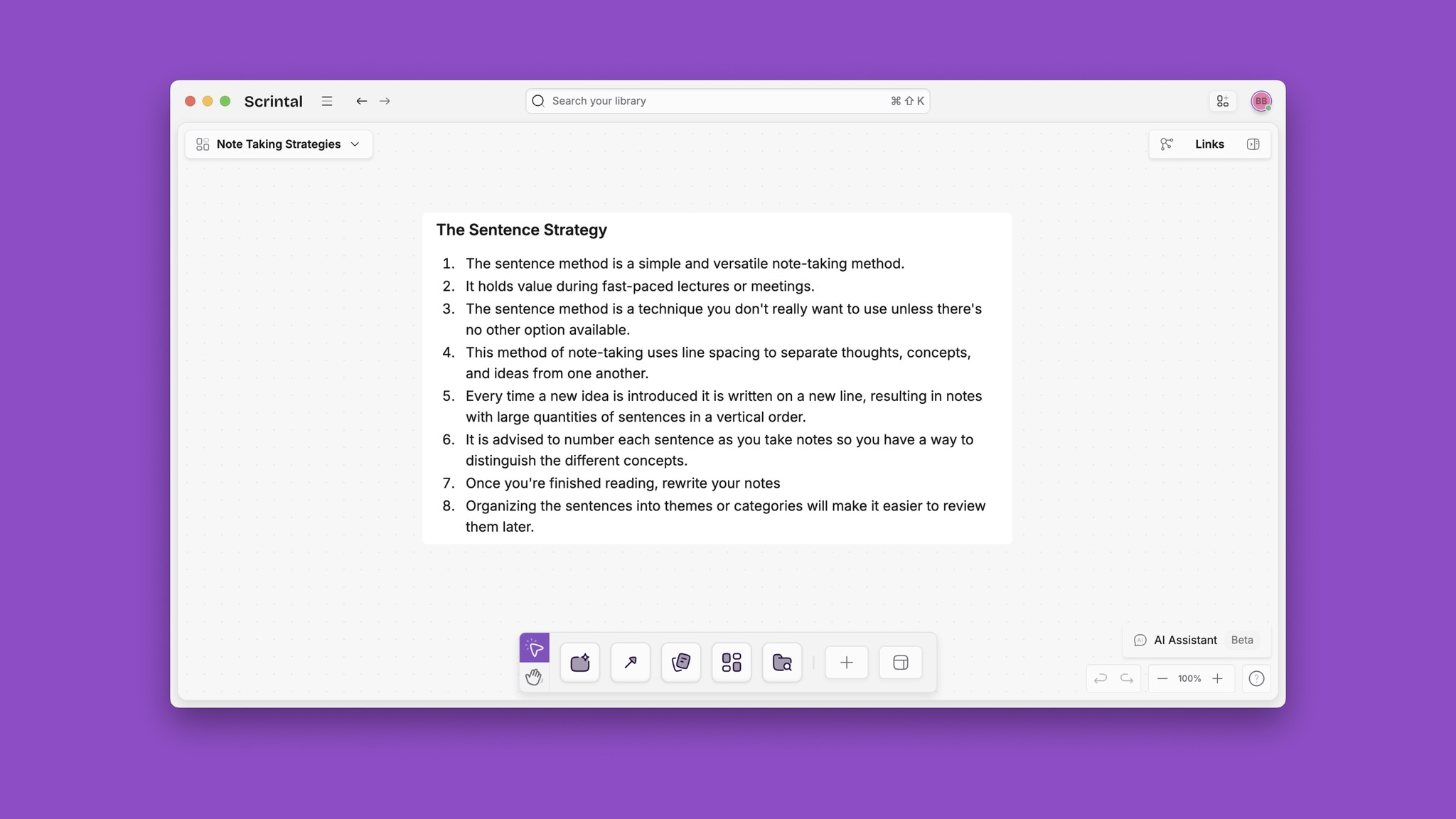Toggle the AI Assistant panel

coord(1186,640)
